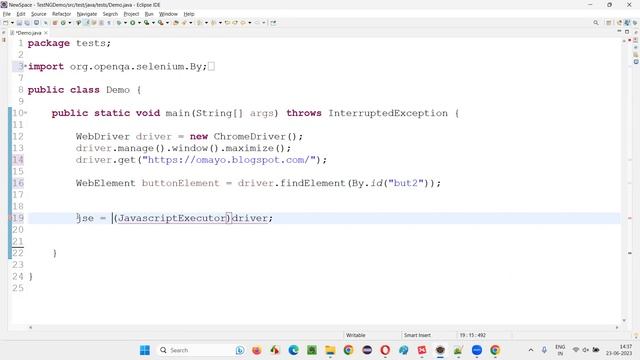Click the magnifier Quick Access search icon
640x360 pixels.
point(596,23)
